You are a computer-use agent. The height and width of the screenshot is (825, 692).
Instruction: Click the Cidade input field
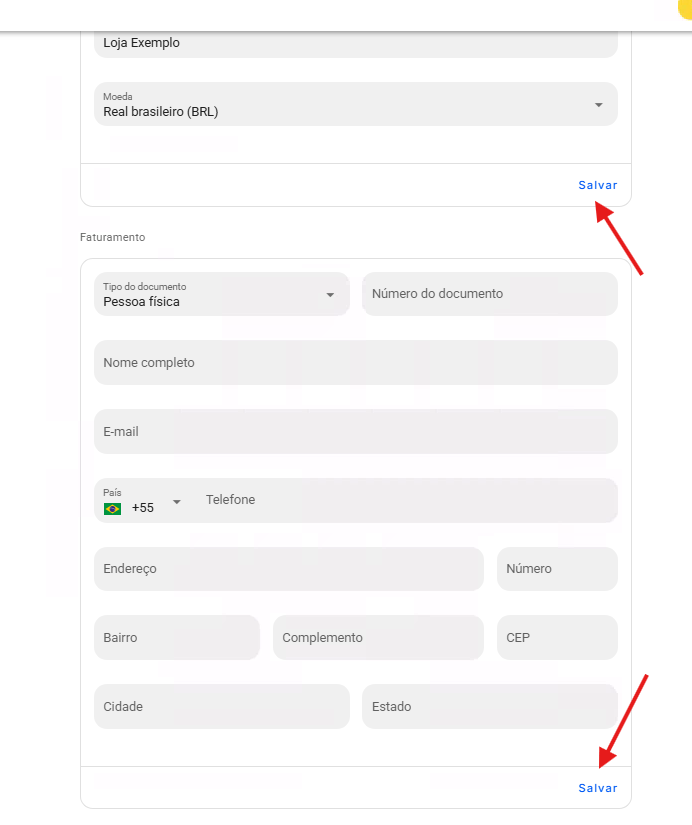[222, 707]
